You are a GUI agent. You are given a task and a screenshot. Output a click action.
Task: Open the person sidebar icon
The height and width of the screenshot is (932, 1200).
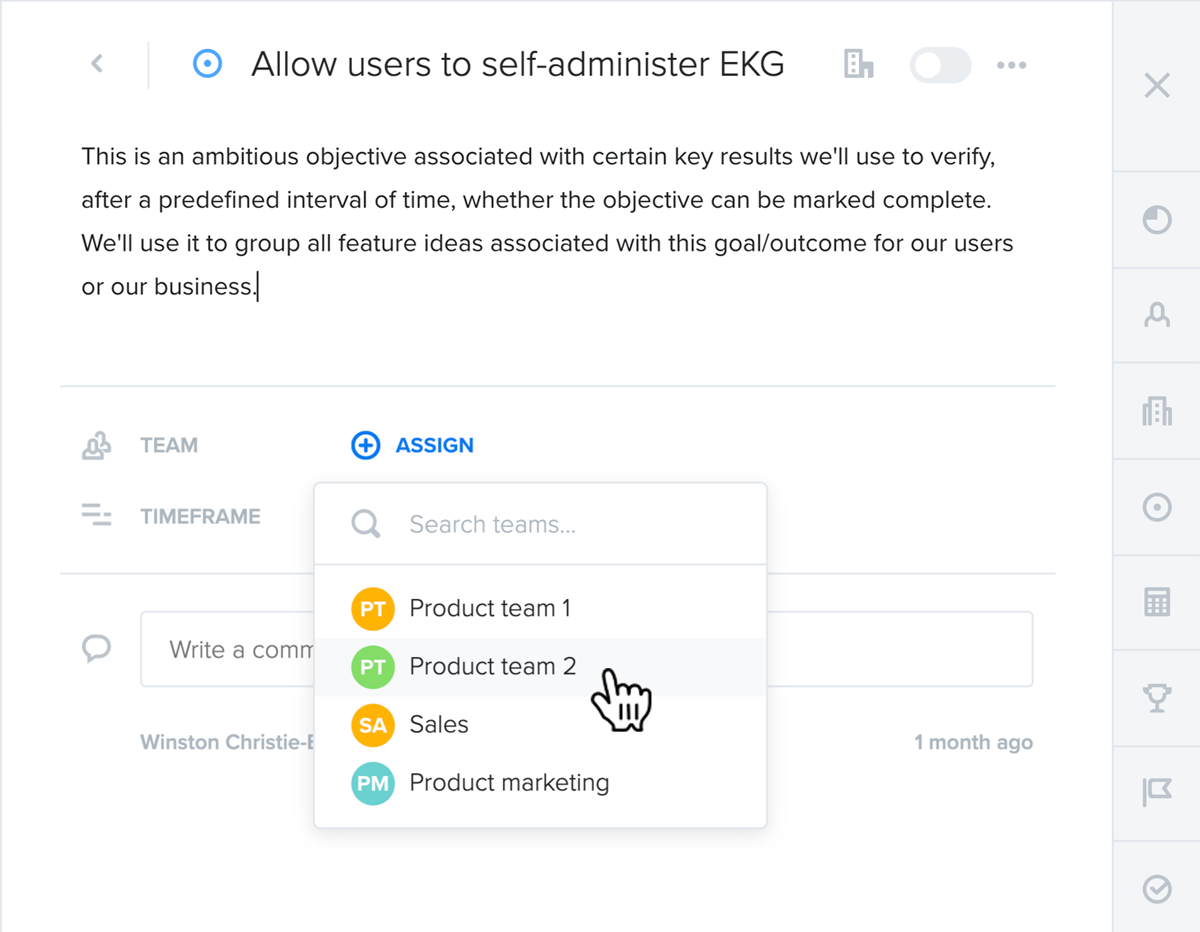pos(1157,316)
